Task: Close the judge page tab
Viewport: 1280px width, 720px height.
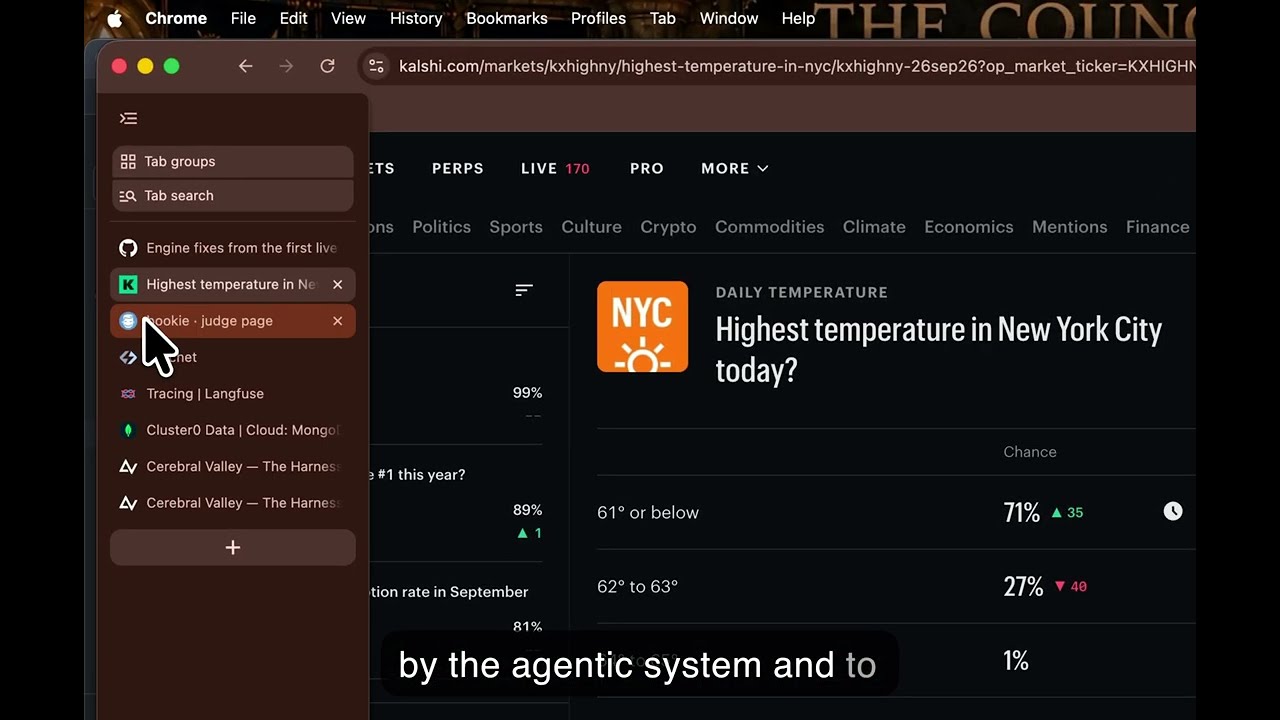Action: point(337,321)
